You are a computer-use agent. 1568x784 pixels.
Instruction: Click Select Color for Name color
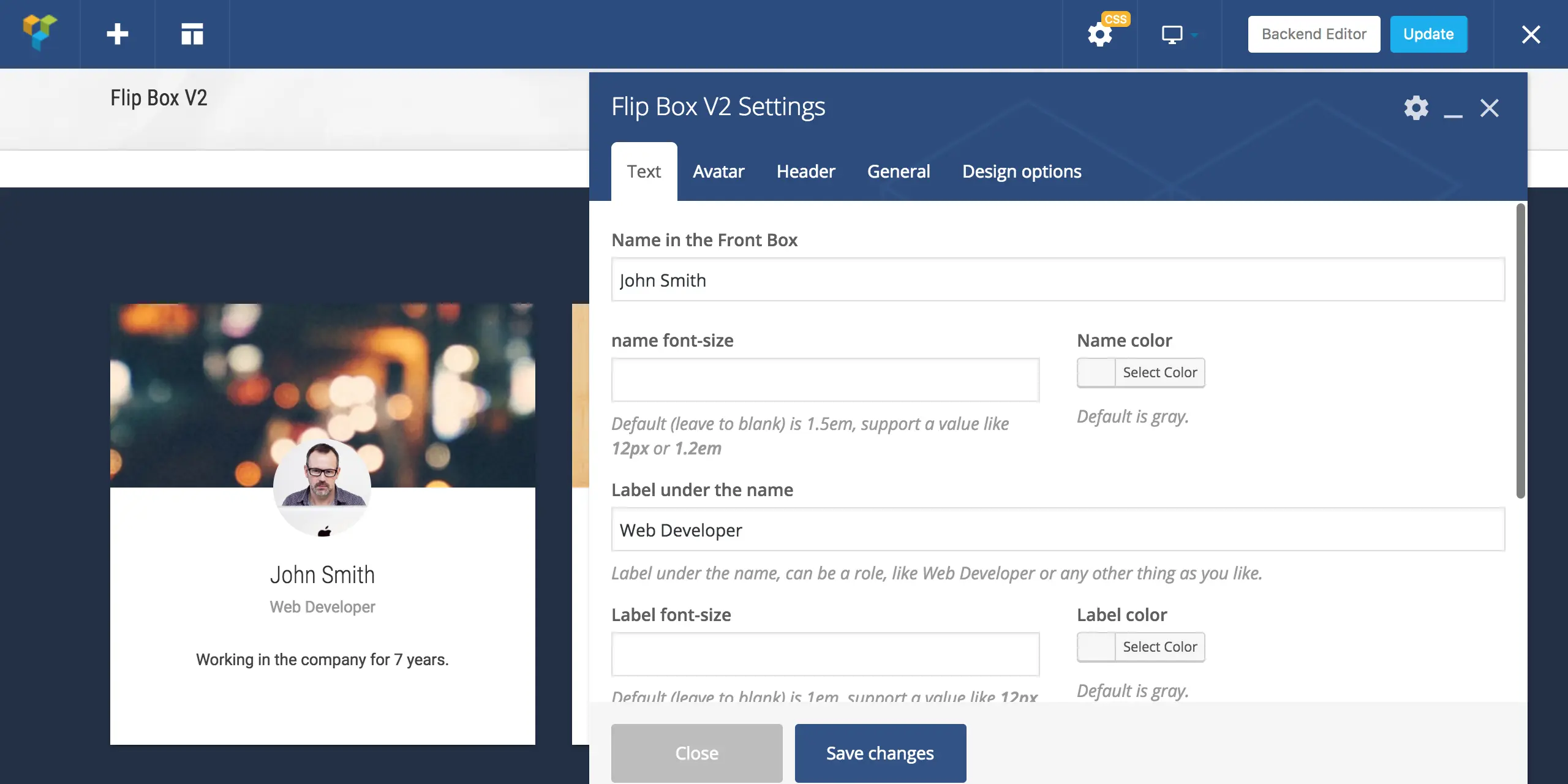click(1159, 372)
